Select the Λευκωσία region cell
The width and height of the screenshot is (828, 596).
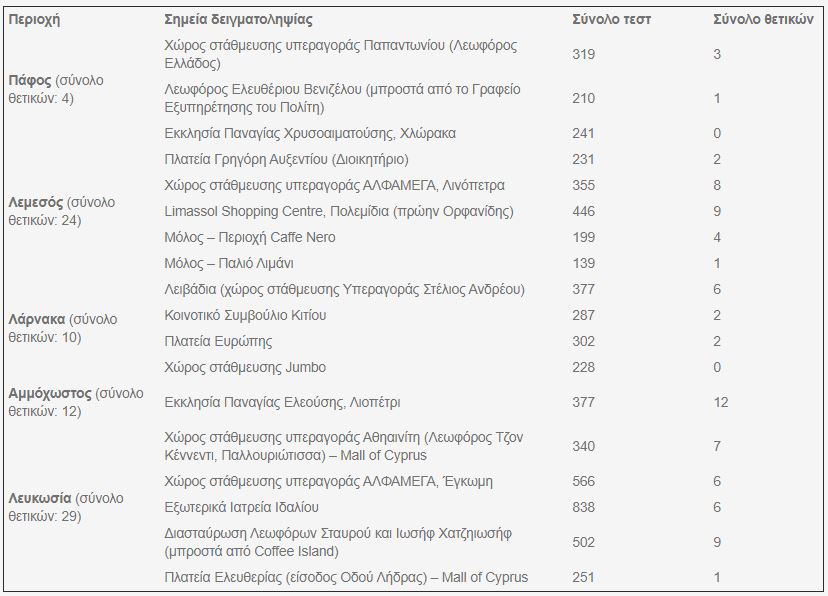(66, 507)
